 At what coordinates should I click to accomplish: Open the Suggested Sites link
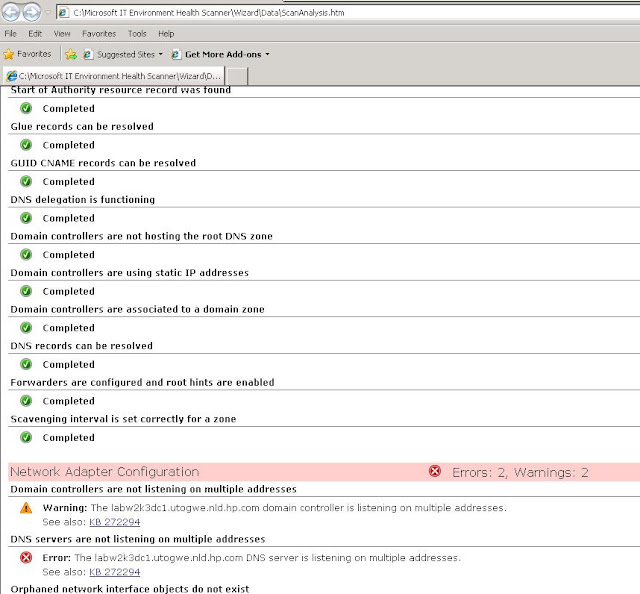click(x=126, y=54)
